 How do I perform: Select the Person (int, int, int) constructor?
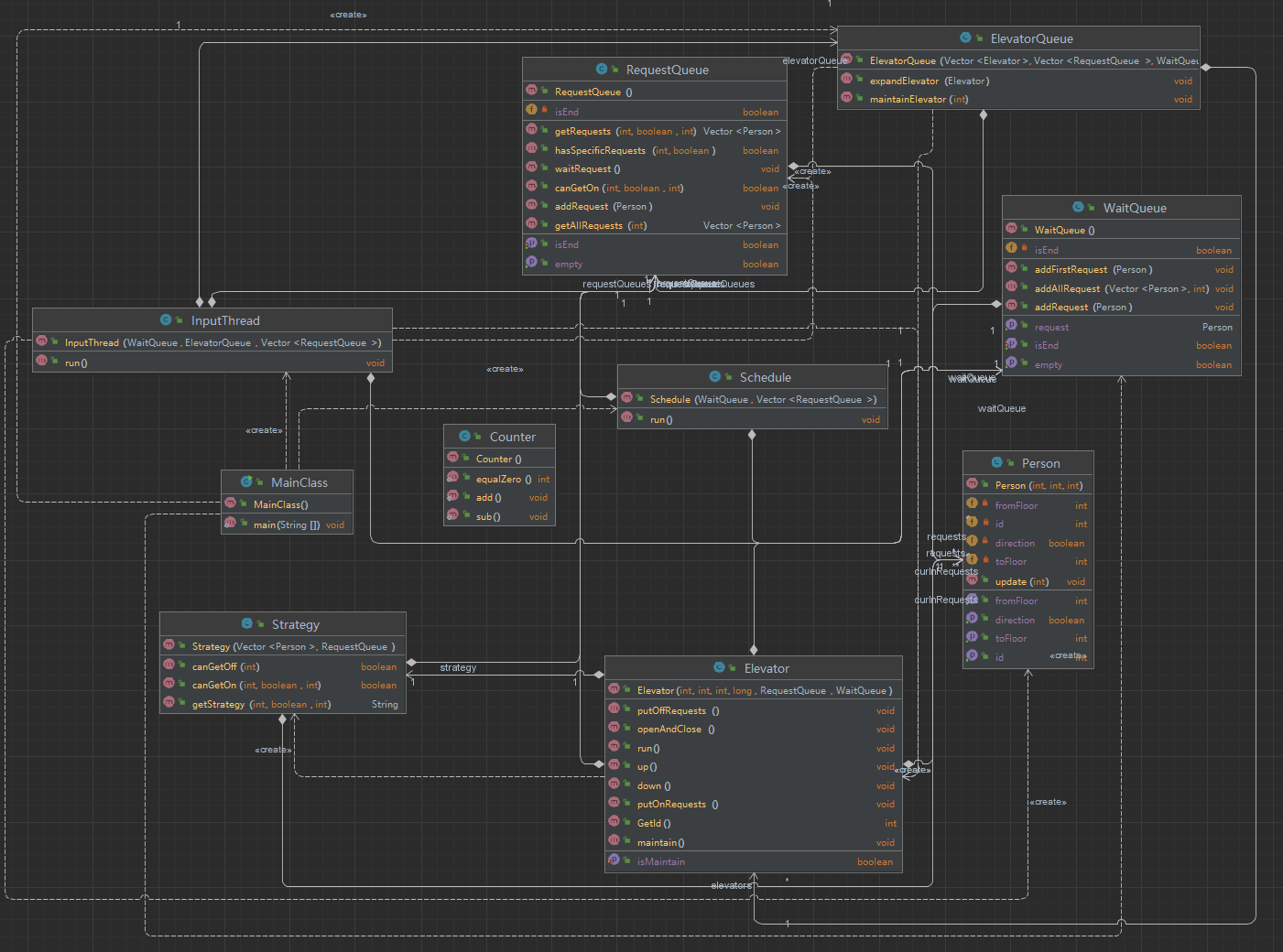(x=1028, y=485)
